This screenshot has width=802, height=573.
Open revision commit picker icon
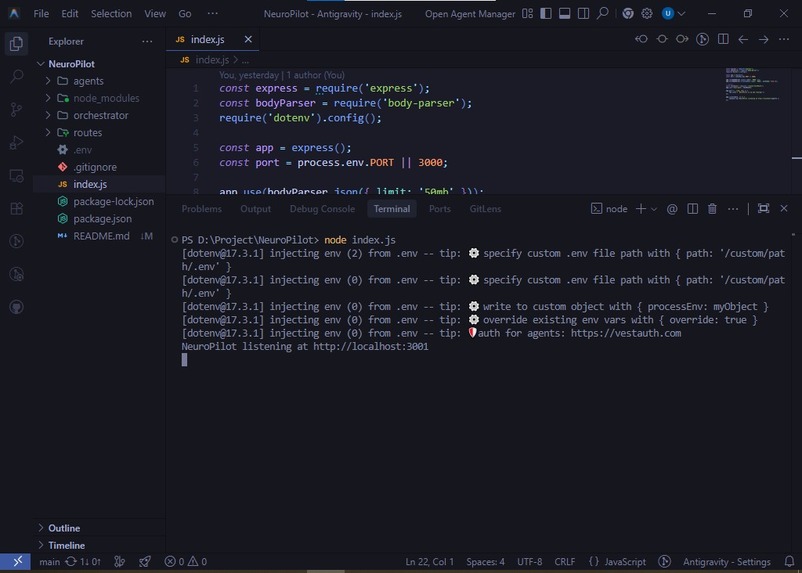coord(662,39)
